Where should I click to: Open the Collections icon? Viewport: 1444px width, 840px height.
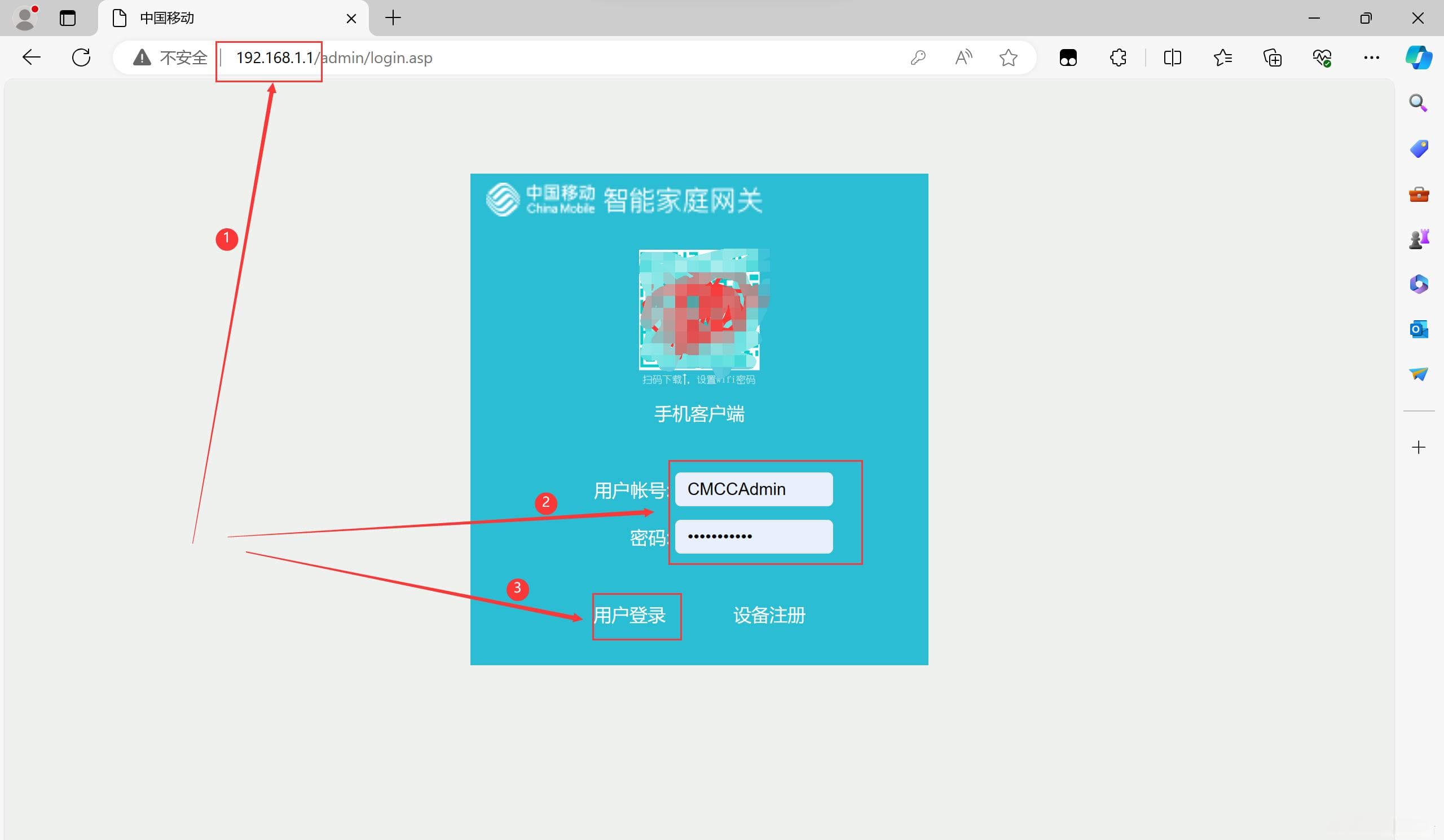tap(1272, 58)
